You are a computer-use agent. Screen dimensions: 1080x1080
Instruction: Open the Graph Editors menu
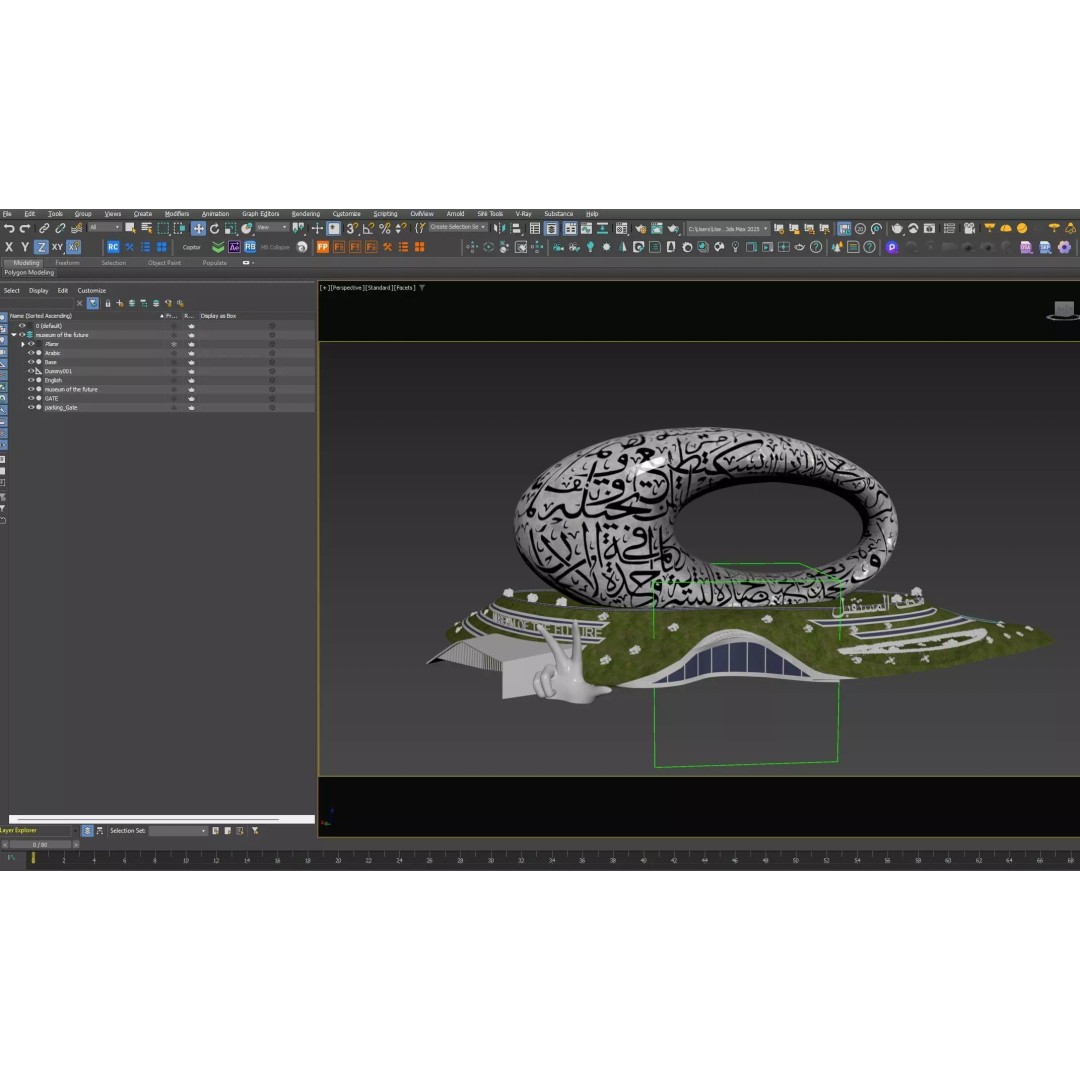(x=260, y=214)
